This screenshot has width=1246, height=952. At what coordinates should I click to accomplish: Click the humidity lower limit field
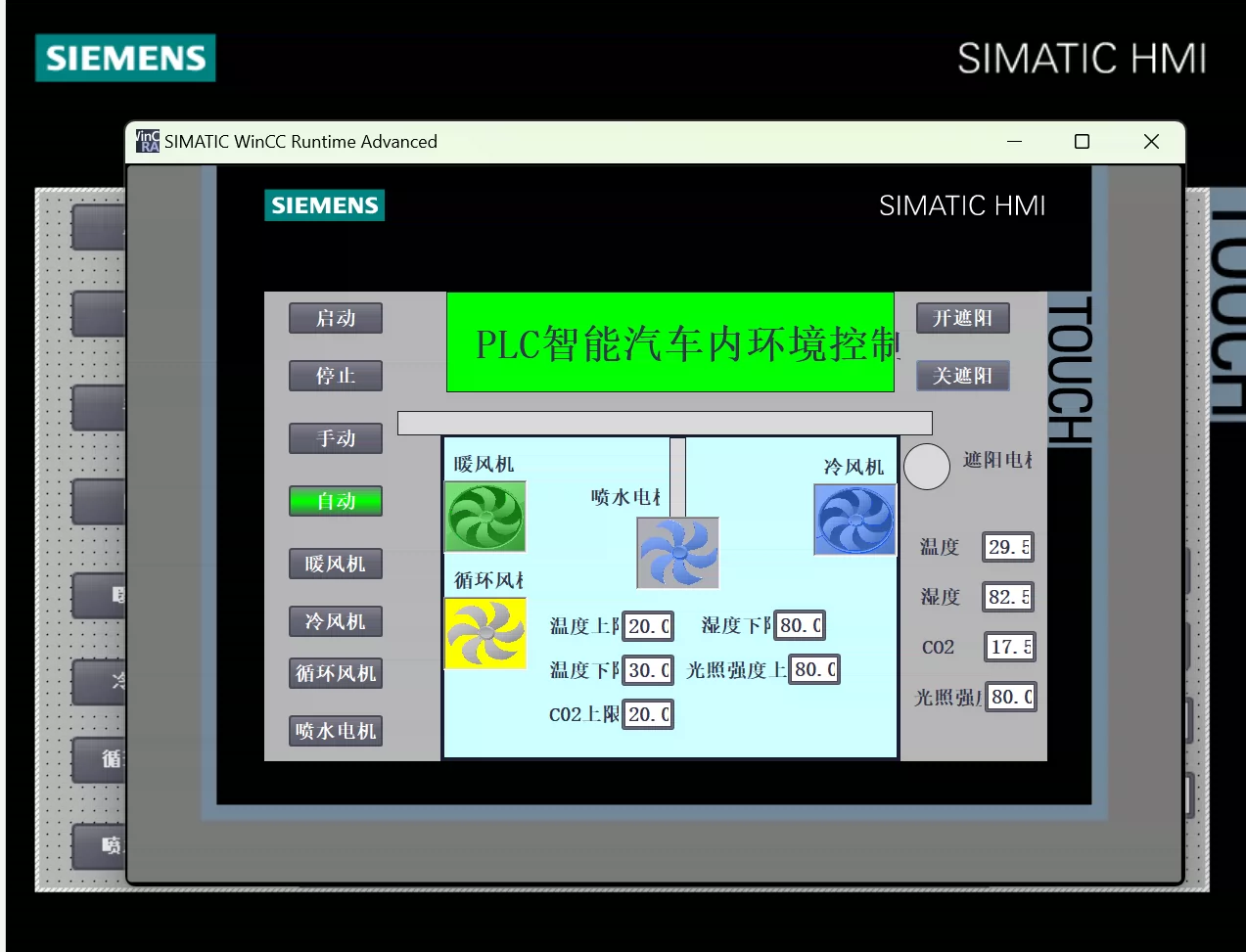click(x=800, y=625)
